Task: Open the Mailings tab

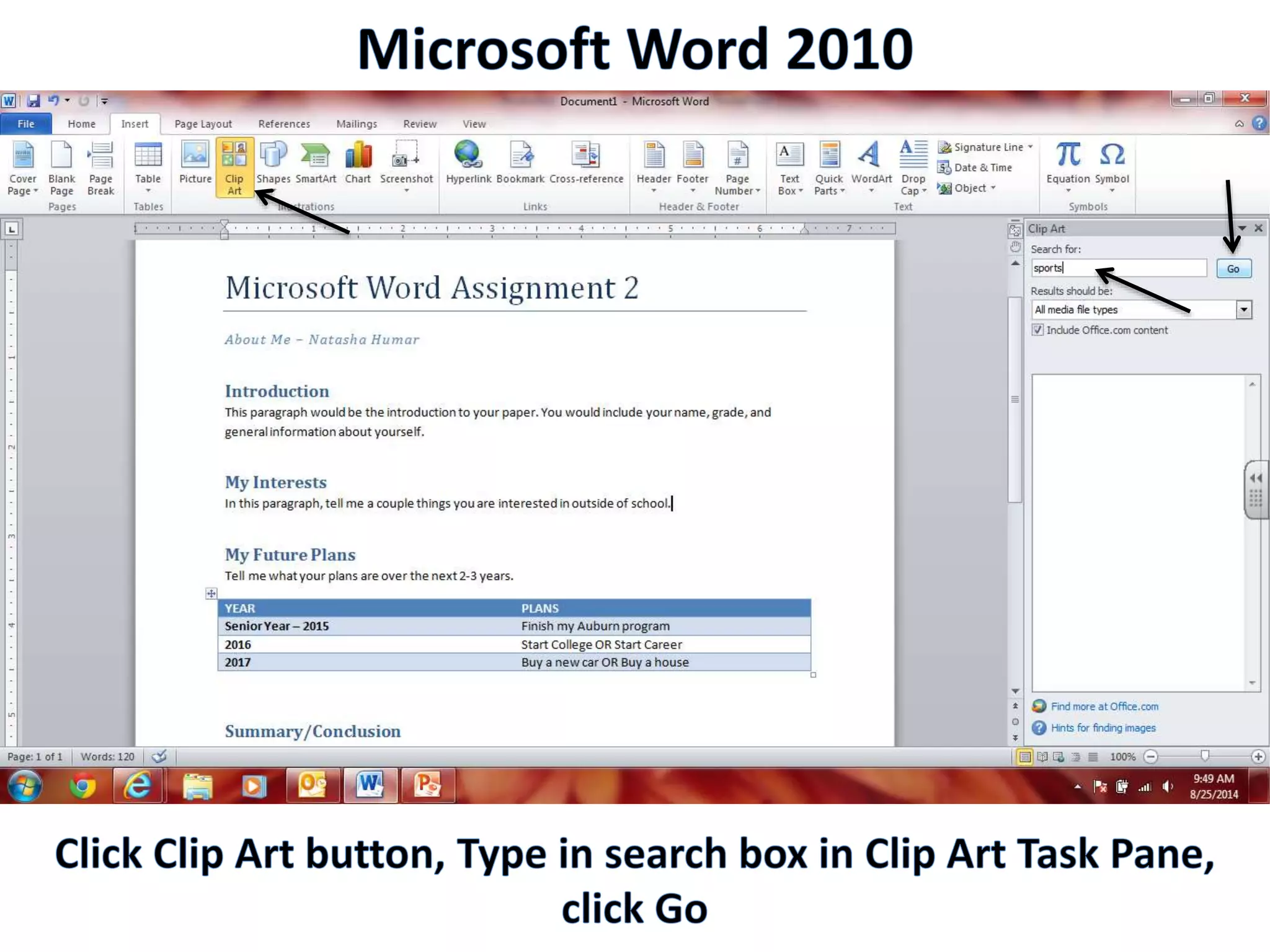Action: [357, 124]
